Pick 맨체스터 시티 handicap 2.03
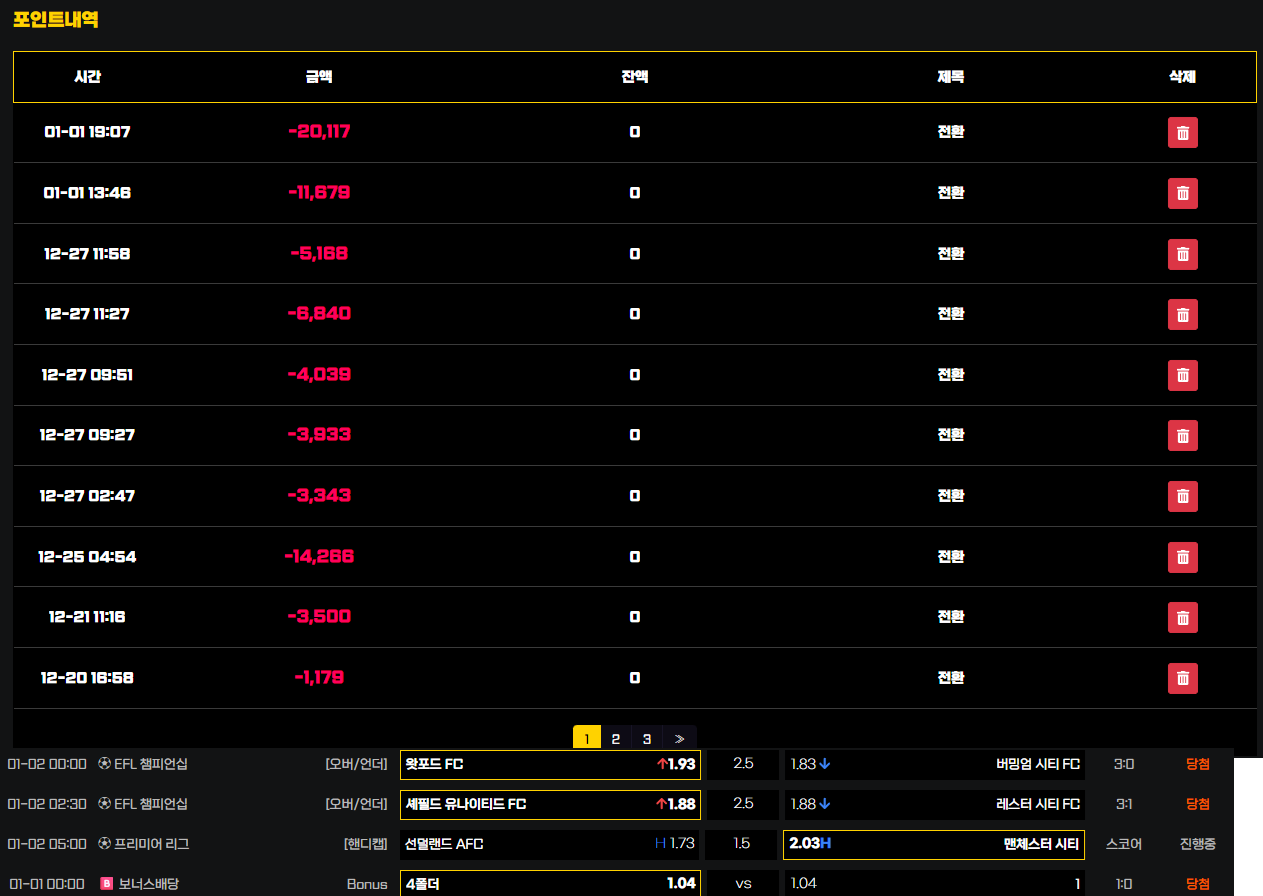Screen dimensions: 1263x896 coord(933,844)
